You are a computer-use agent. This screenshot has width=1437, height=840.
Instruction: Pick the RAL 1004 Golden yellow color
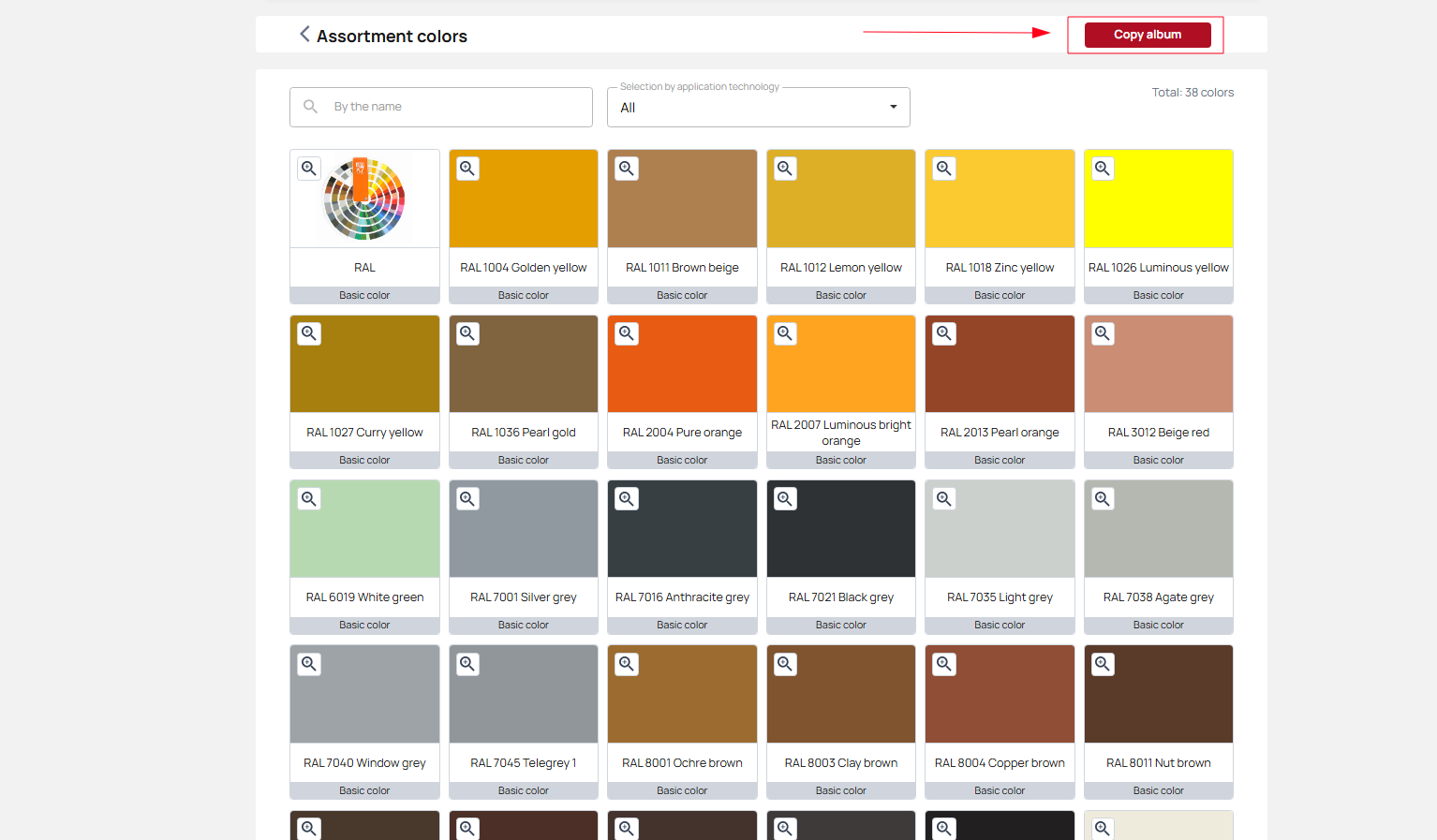(524, 199)
